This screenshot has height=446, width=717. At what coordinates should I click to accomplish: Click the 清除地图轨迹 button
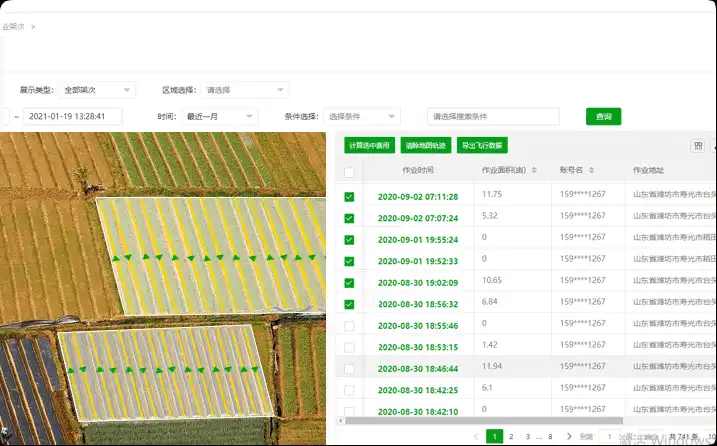426,145
